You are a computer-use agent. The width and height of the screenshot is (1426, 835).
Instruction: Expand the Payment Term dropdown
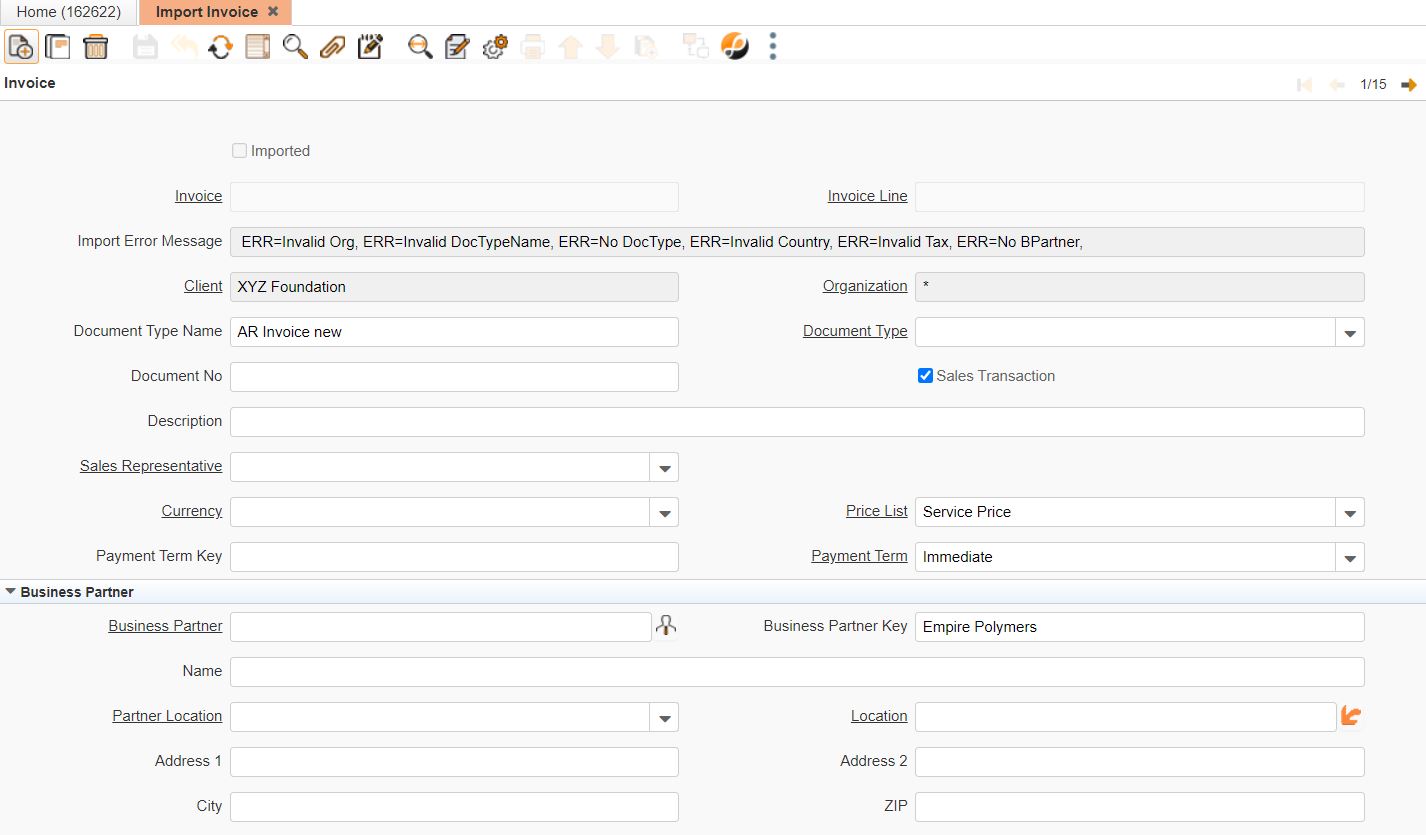[1350, 557]
